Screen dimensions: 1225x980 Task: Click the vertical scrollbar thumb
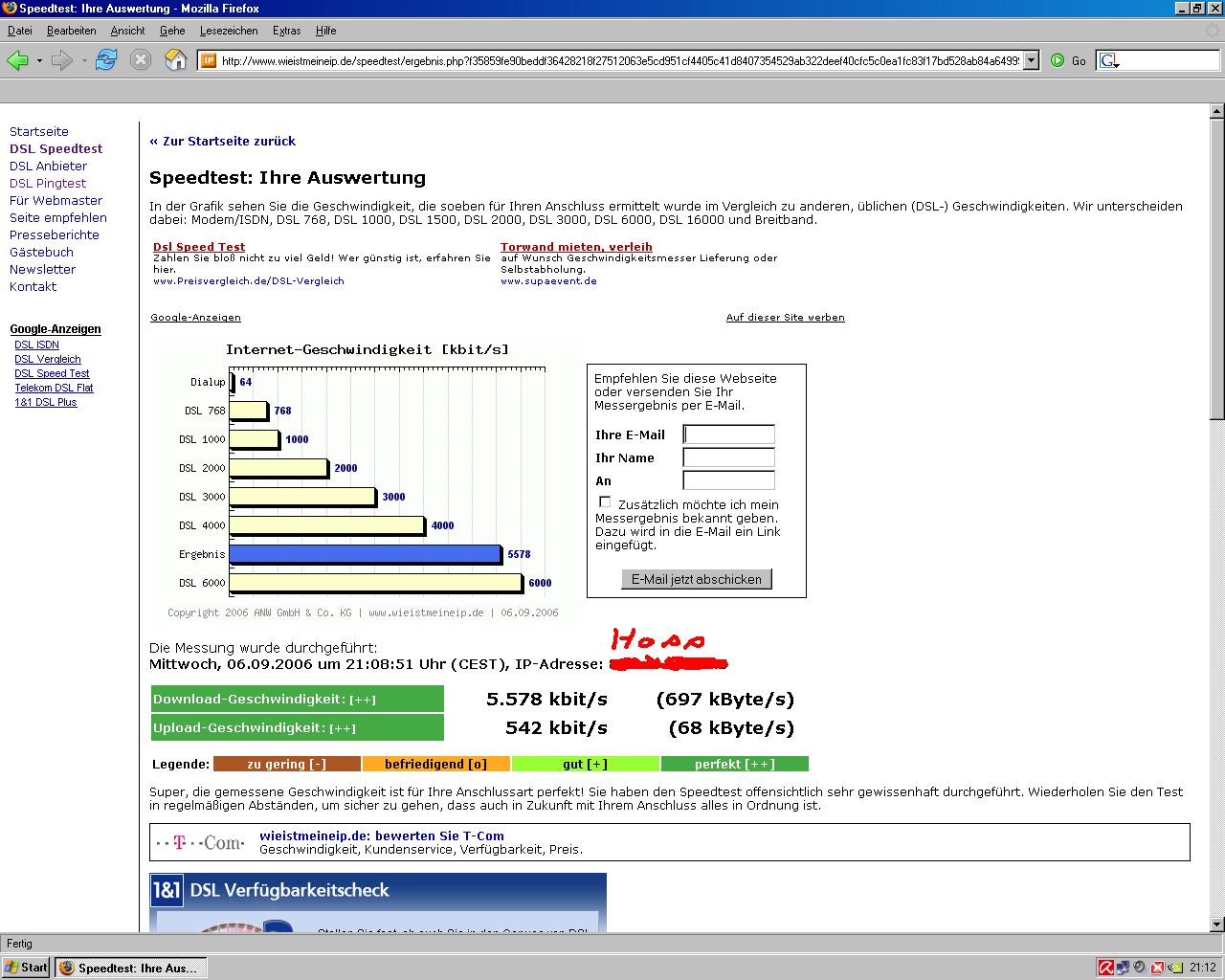(x=1216, y=268)
